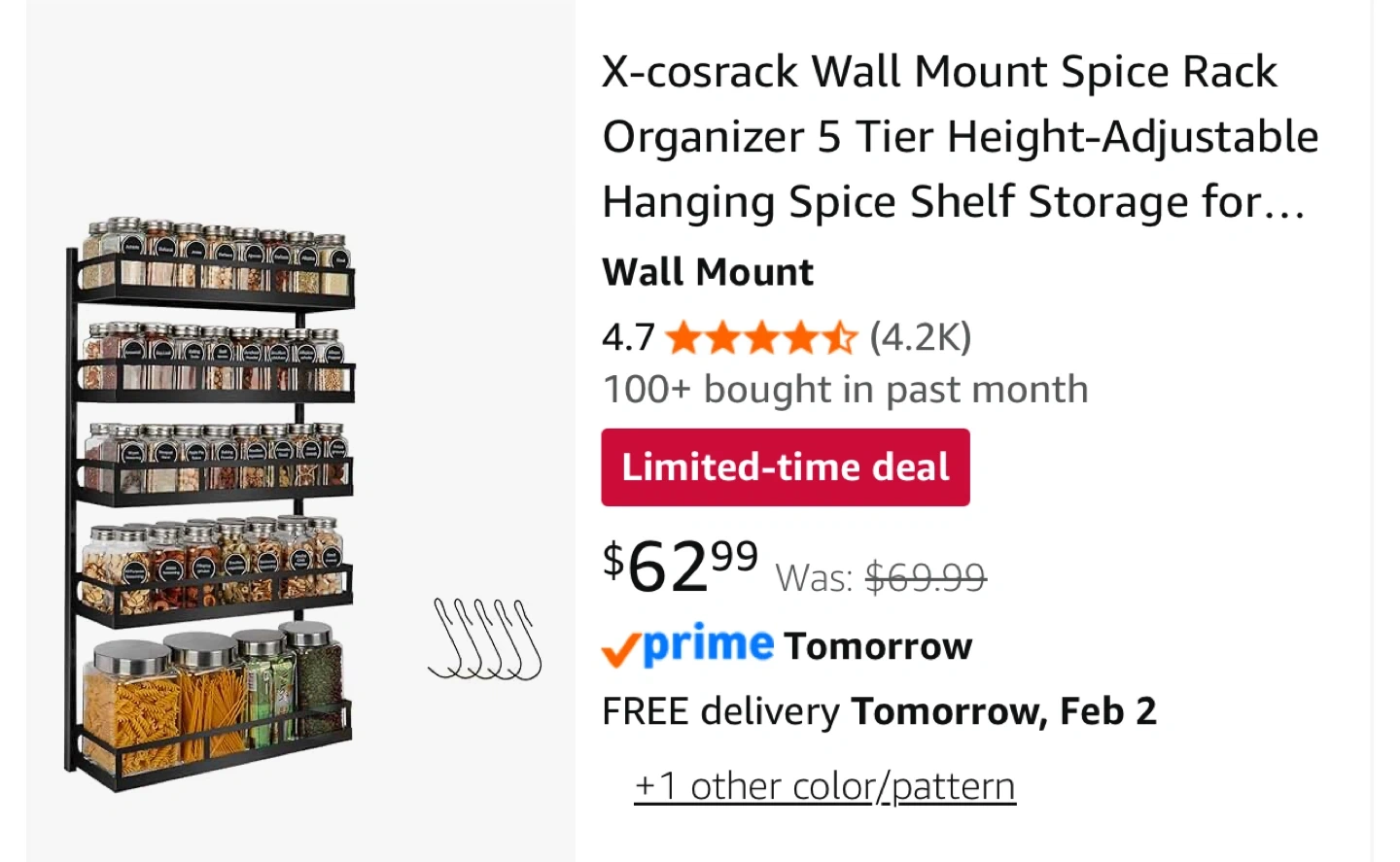Click the 4.7 rating number
This screenshot has width=1400, height=862.
click(x=628, y=337)
